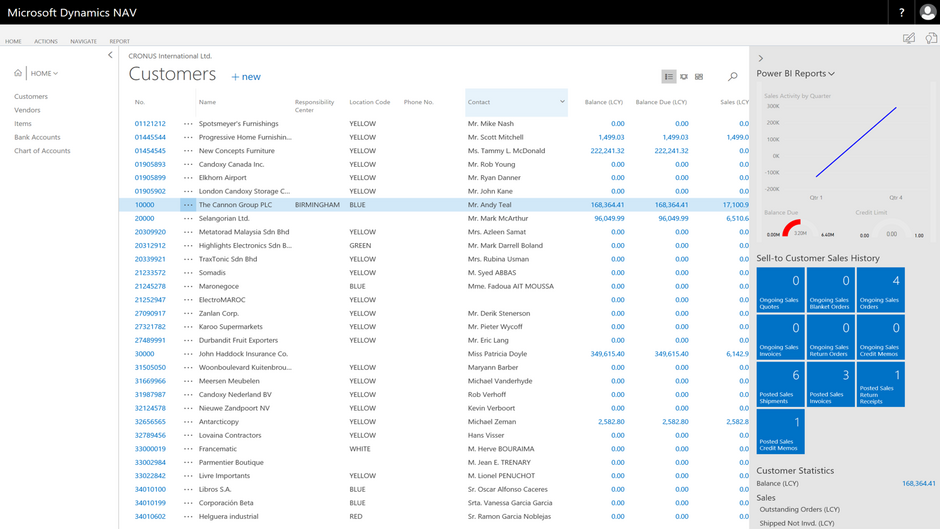Screen dimensions: 940x529
Task: Open the user profile avatar icon
Action: click(x=927, y=13)
